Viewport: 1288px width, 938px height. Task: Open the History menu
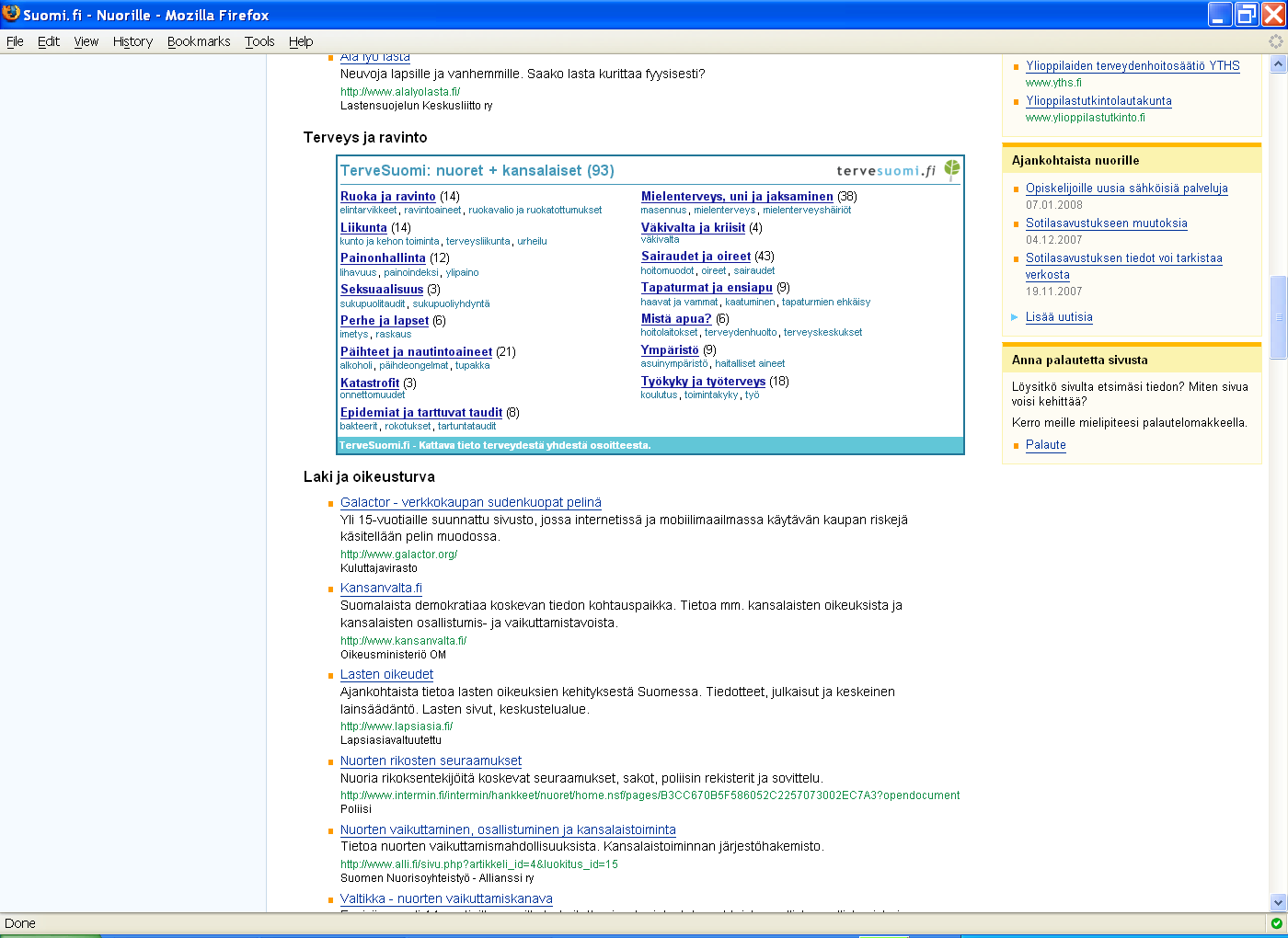click(132, 41)
